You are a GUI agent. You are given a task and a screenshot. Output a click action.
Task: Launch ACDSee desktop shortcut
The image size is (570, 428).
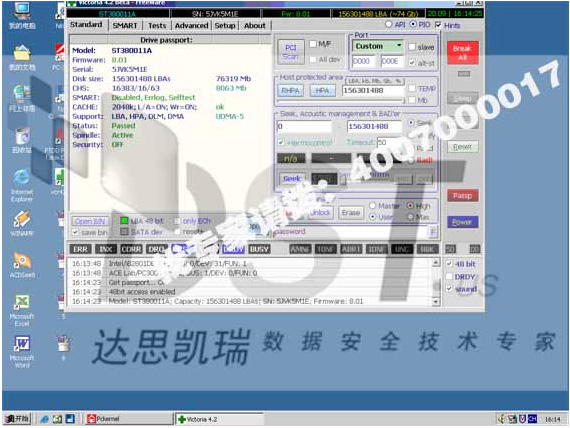coord(22,265)
